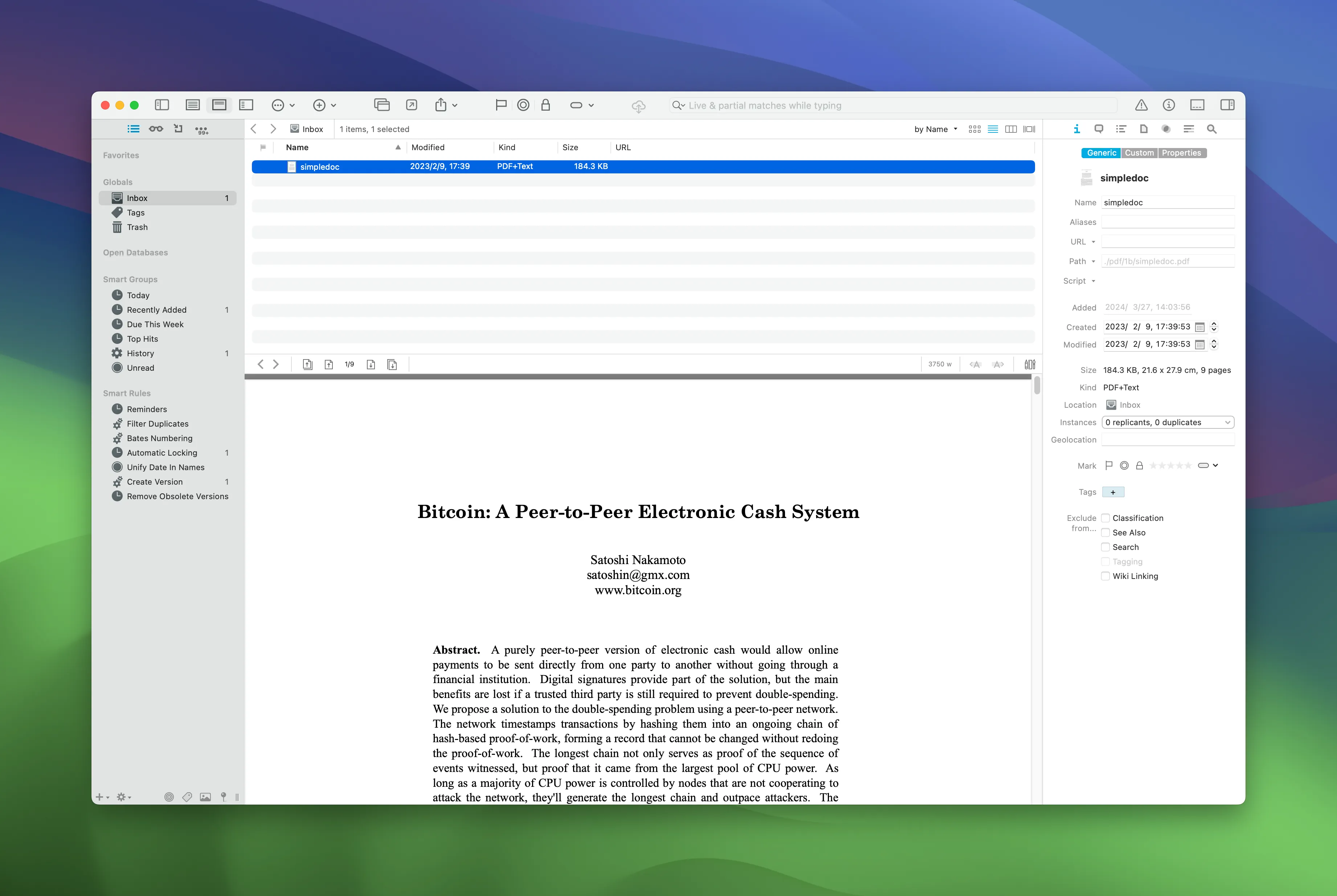This screenshot has width=1337, height=896.
Task: Click the lock icon in the toolbar
Action: pyautogui.click(x=545, y=105)
